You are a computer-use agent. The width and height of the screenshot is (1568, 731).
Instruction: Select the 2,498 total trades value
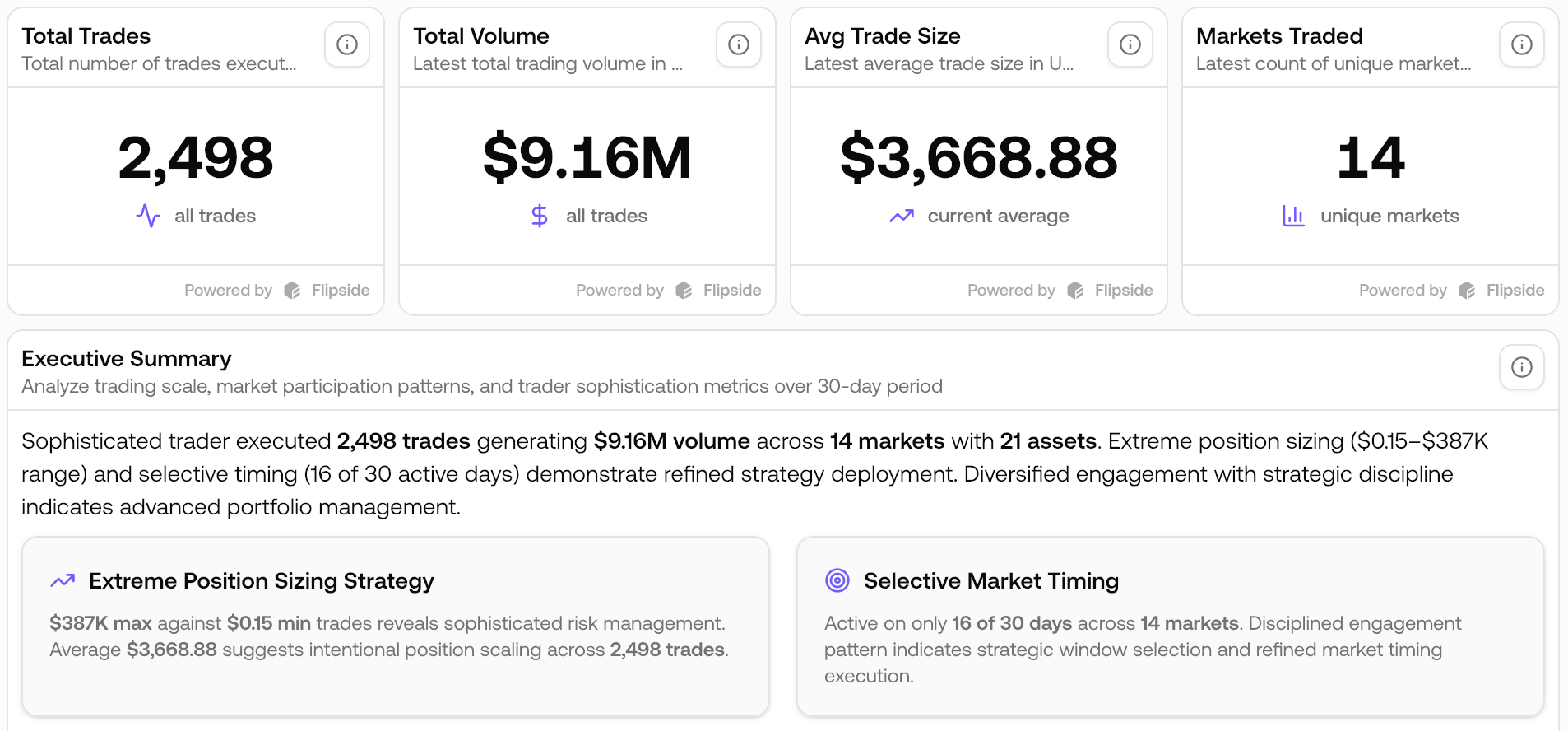click(x=196, y=157)
